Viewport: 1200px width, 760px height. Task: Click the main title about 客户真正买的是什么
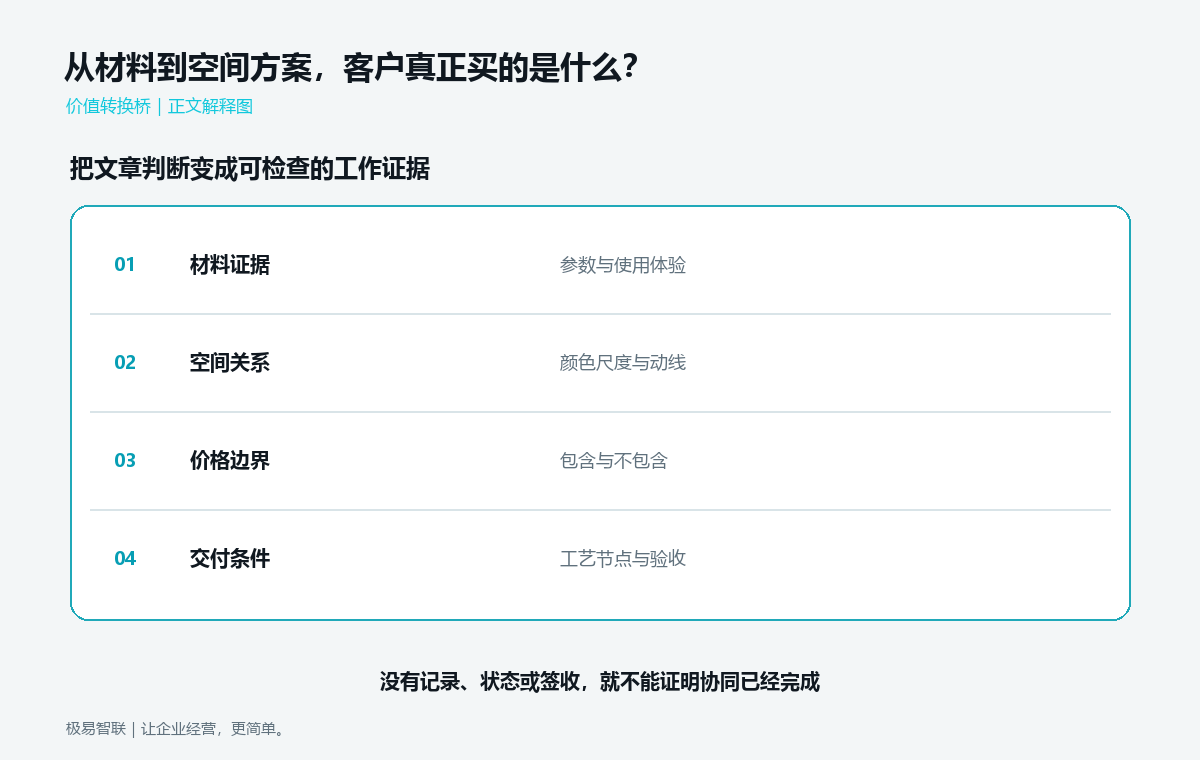click(x=351, y=68)
